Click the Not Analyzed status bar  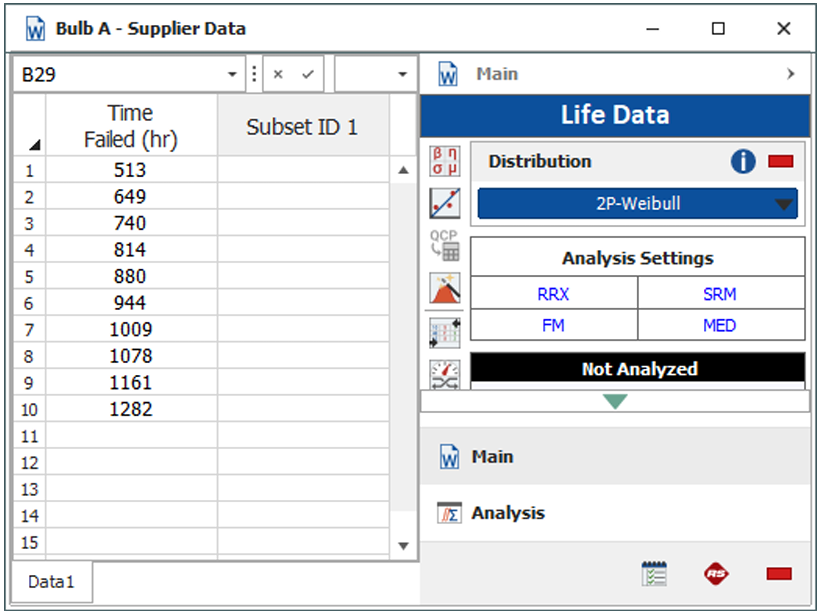(637, 369)
